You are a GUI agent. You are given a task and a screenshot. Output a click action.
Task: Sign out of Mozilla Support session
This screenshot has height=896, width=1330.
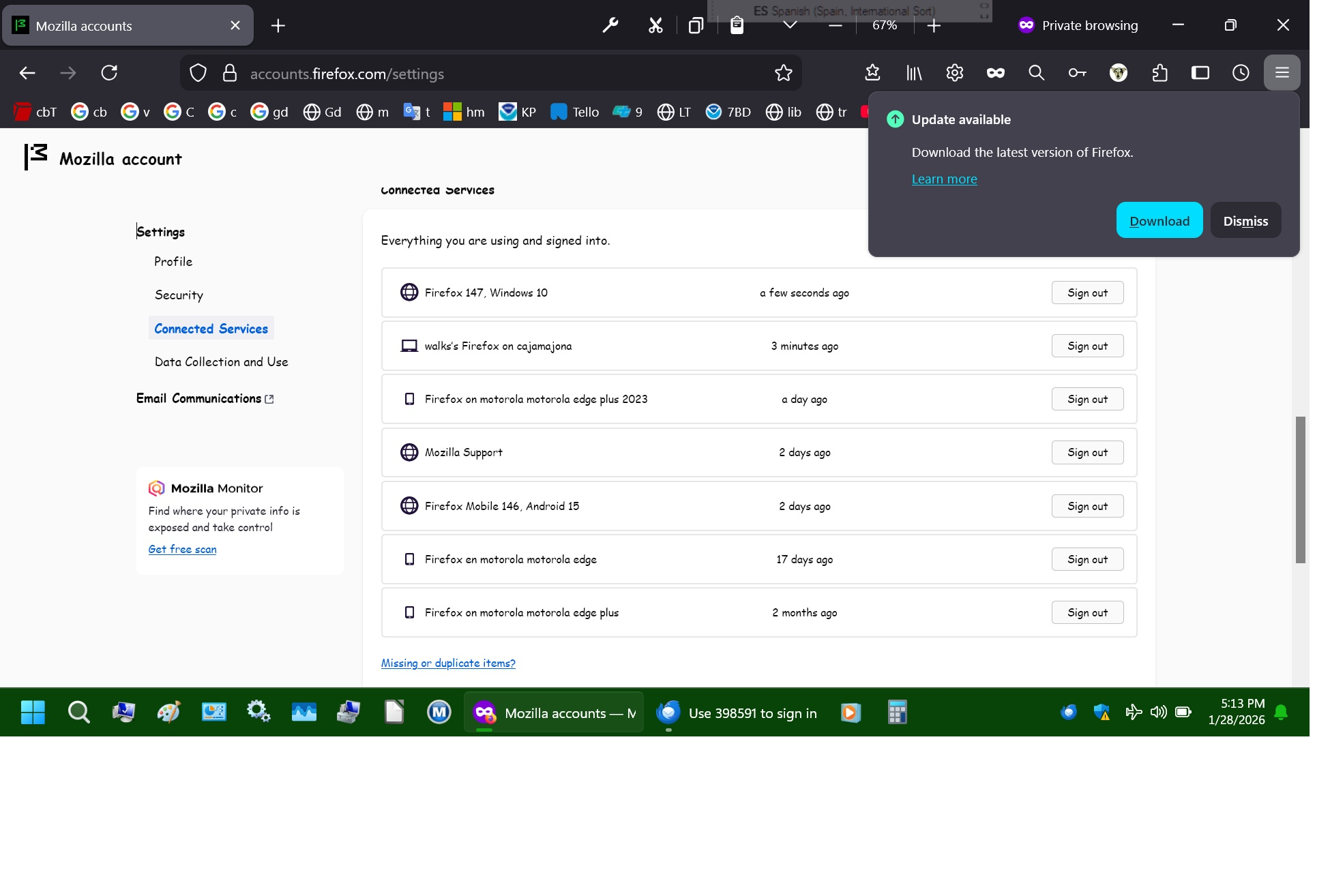(x=1087, y=453)
